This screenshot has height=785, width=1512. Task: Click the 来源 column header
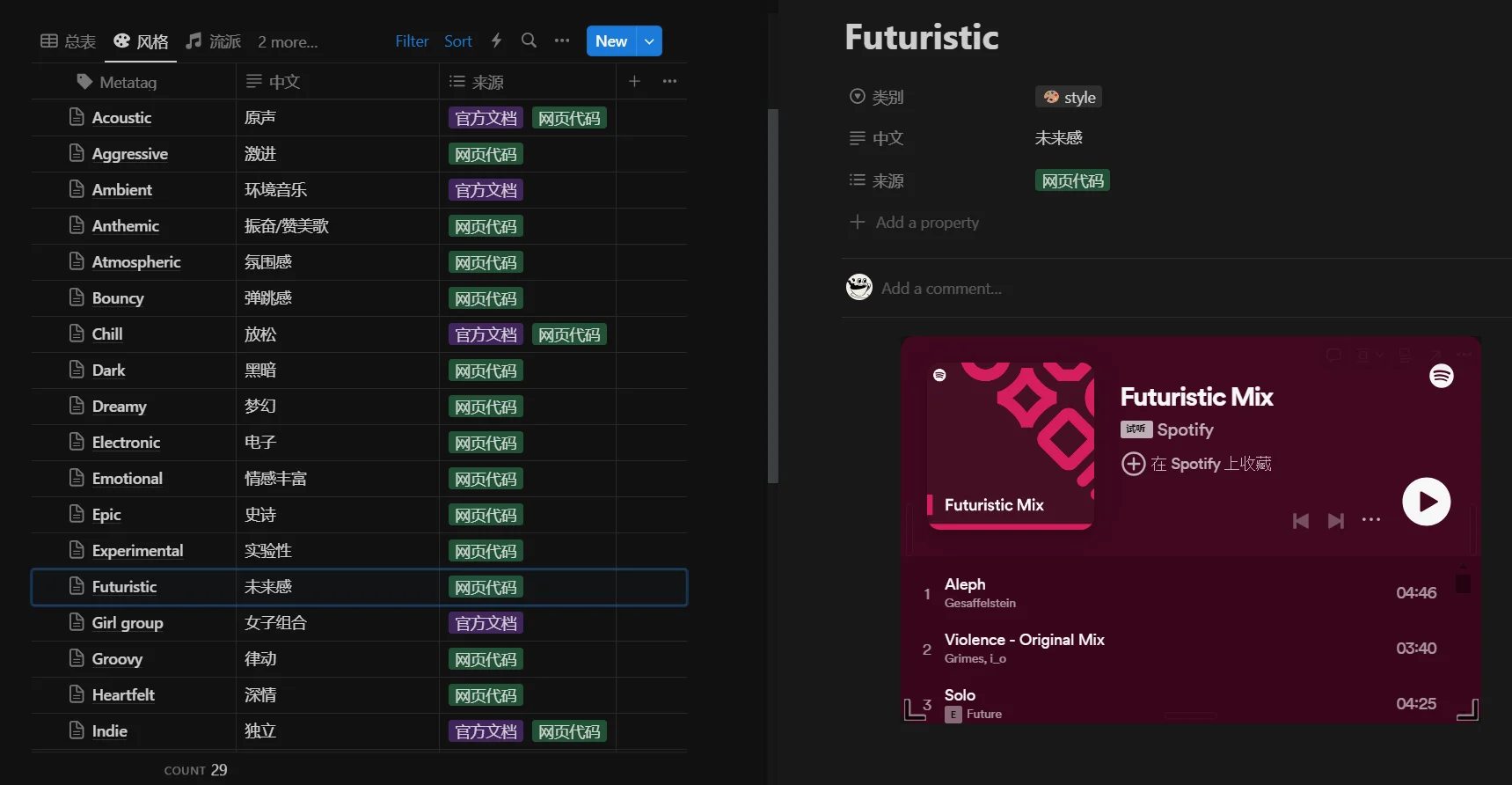[528, 82]
